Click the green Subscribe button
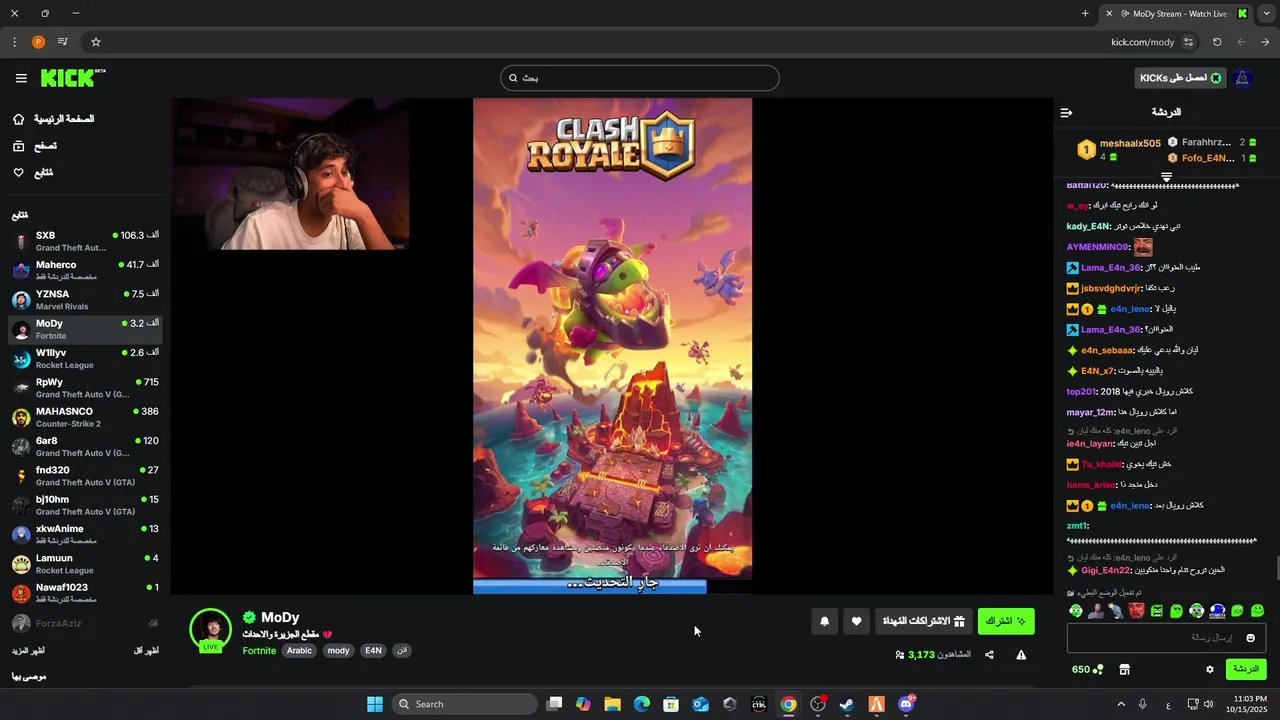This screenshot has height=720, width=1280. coord(1006,621)
